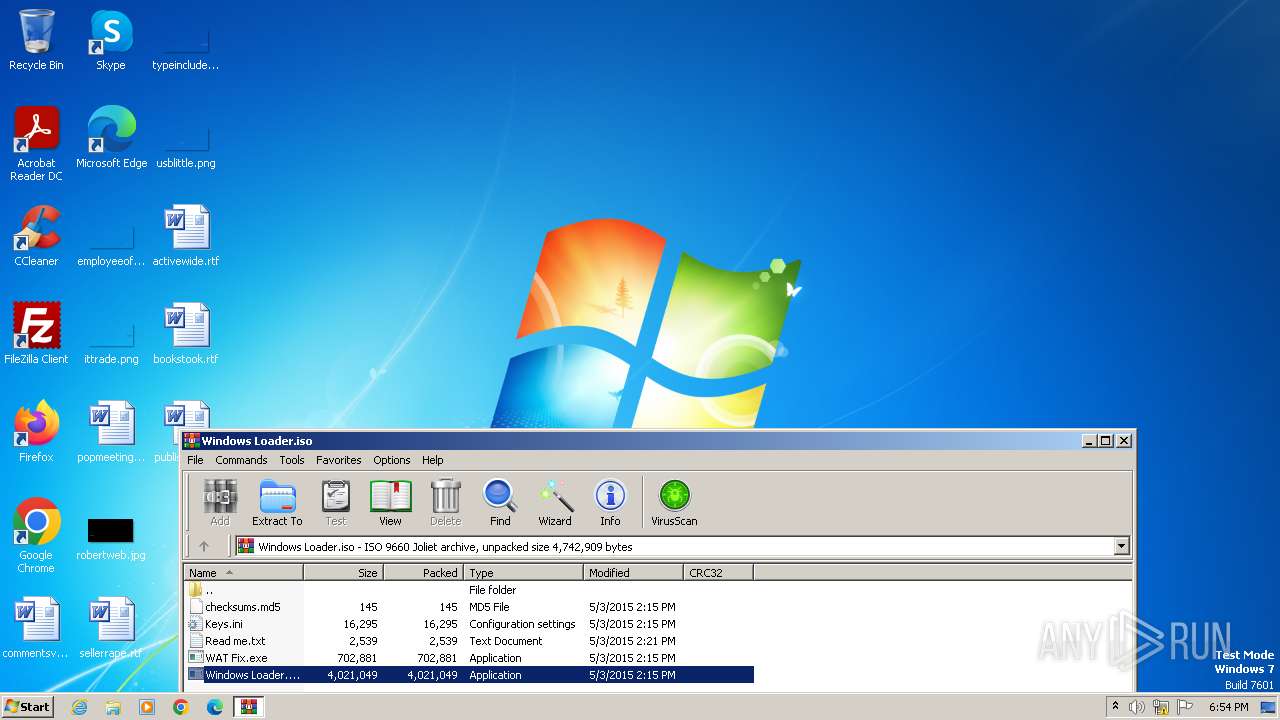Open the Help menu
Screen dimensions: 1280x720
point(433,460)
